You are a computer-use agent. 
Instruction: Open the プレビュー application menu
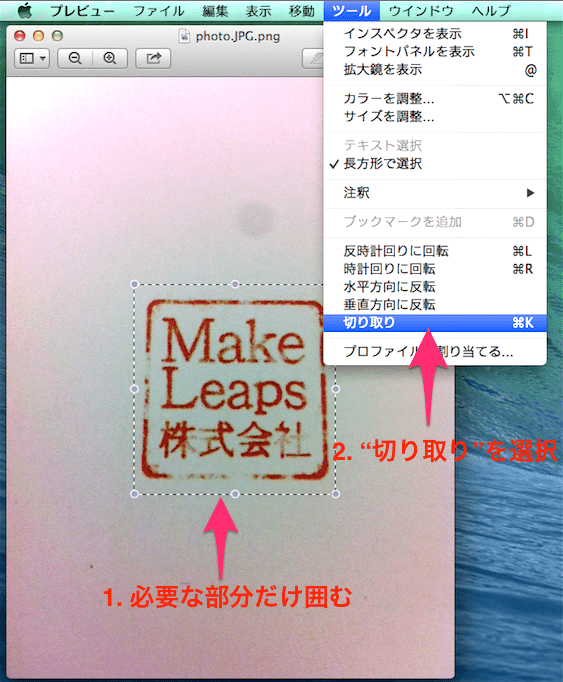pyautogui.click(x=82, y=10)
